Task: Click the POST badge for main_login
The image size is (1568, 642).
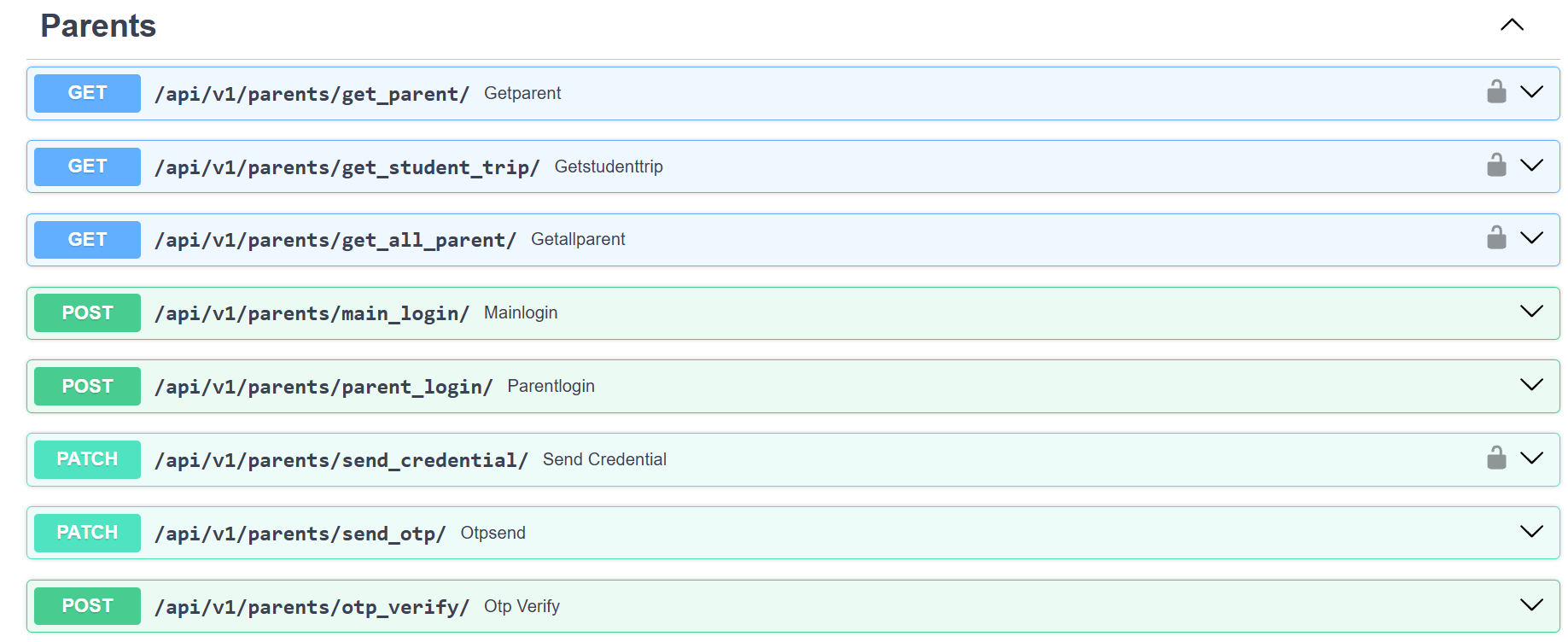Action: point(87,313)
